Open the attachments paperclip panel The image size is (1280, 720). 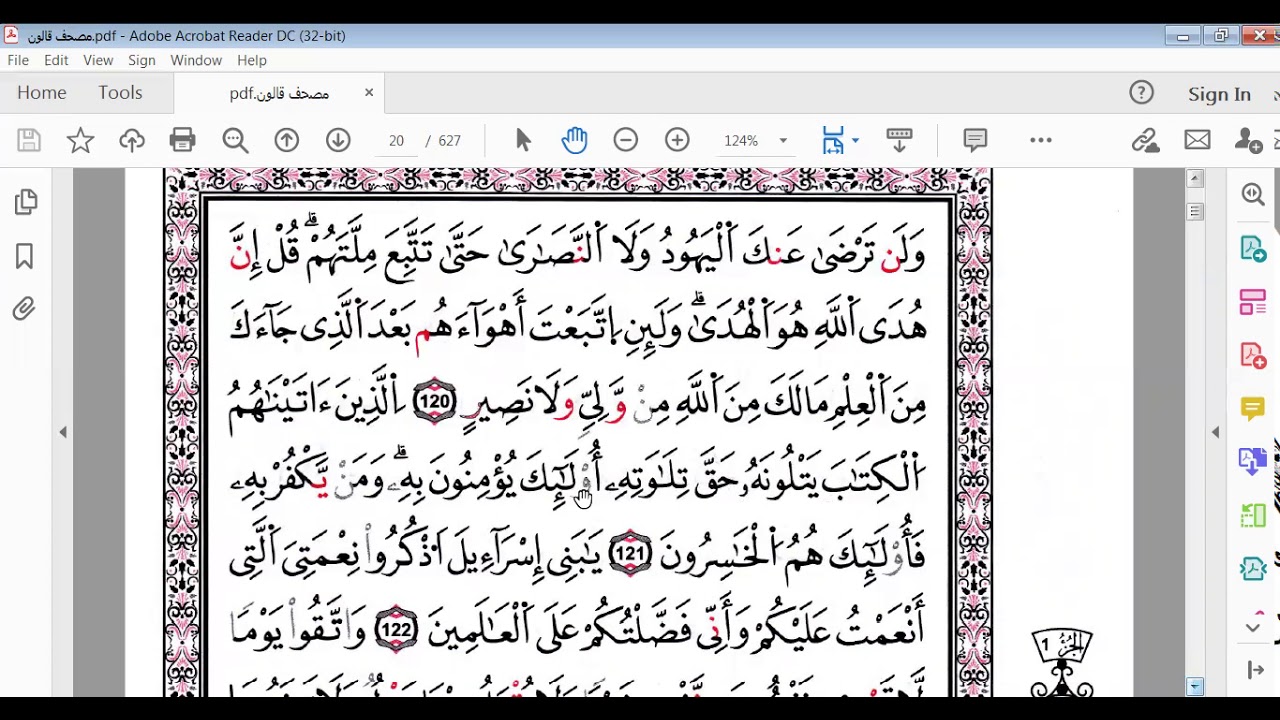pyautogui.click(x=24, y=309)
